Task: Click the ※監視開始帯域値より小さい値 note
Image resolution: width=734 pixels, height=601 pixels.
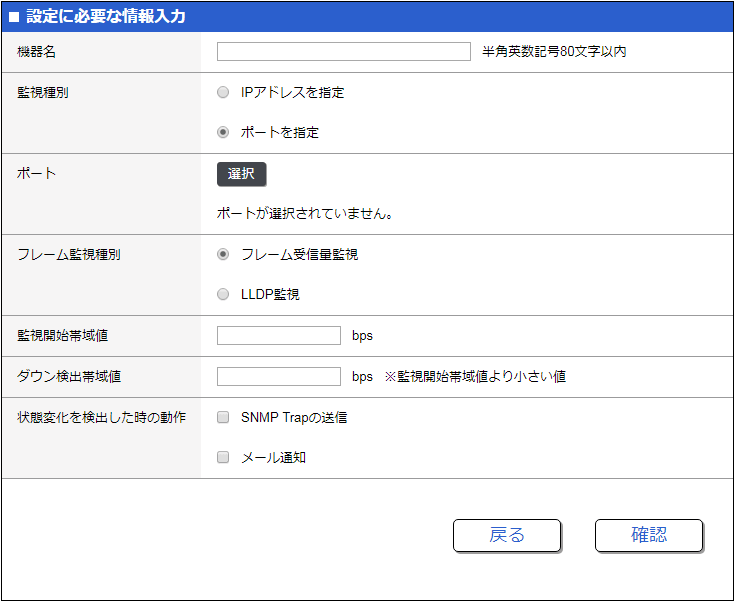Action: (475, 377)
